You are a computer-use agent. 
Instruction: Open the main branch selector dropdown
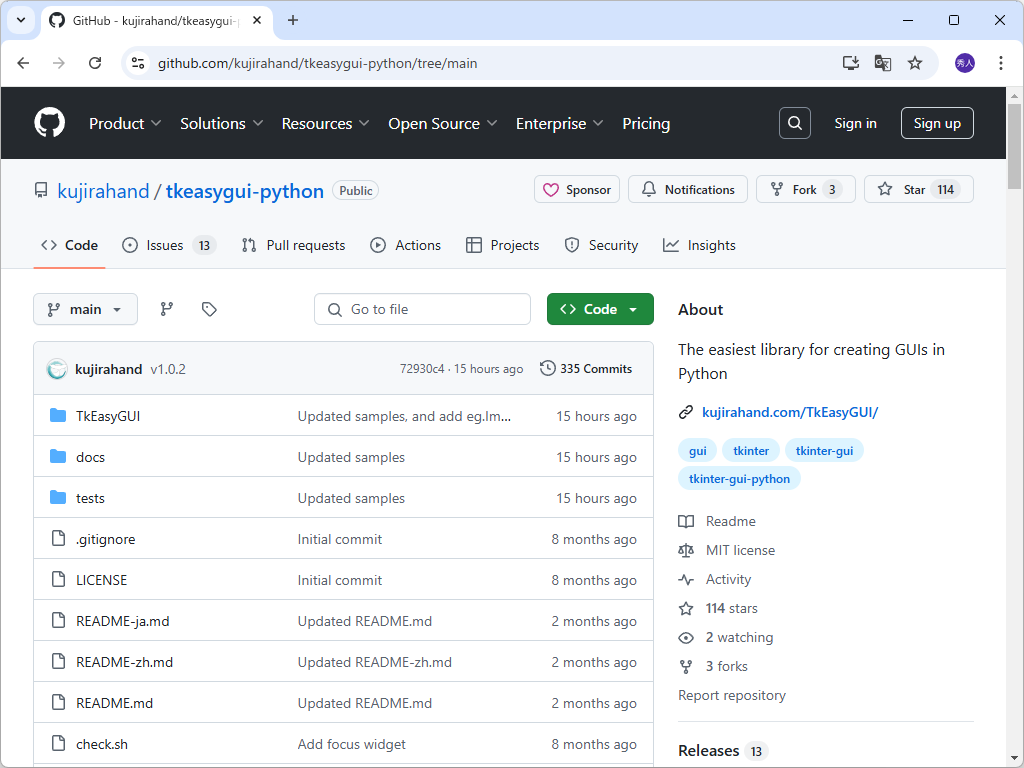point(85,309)
